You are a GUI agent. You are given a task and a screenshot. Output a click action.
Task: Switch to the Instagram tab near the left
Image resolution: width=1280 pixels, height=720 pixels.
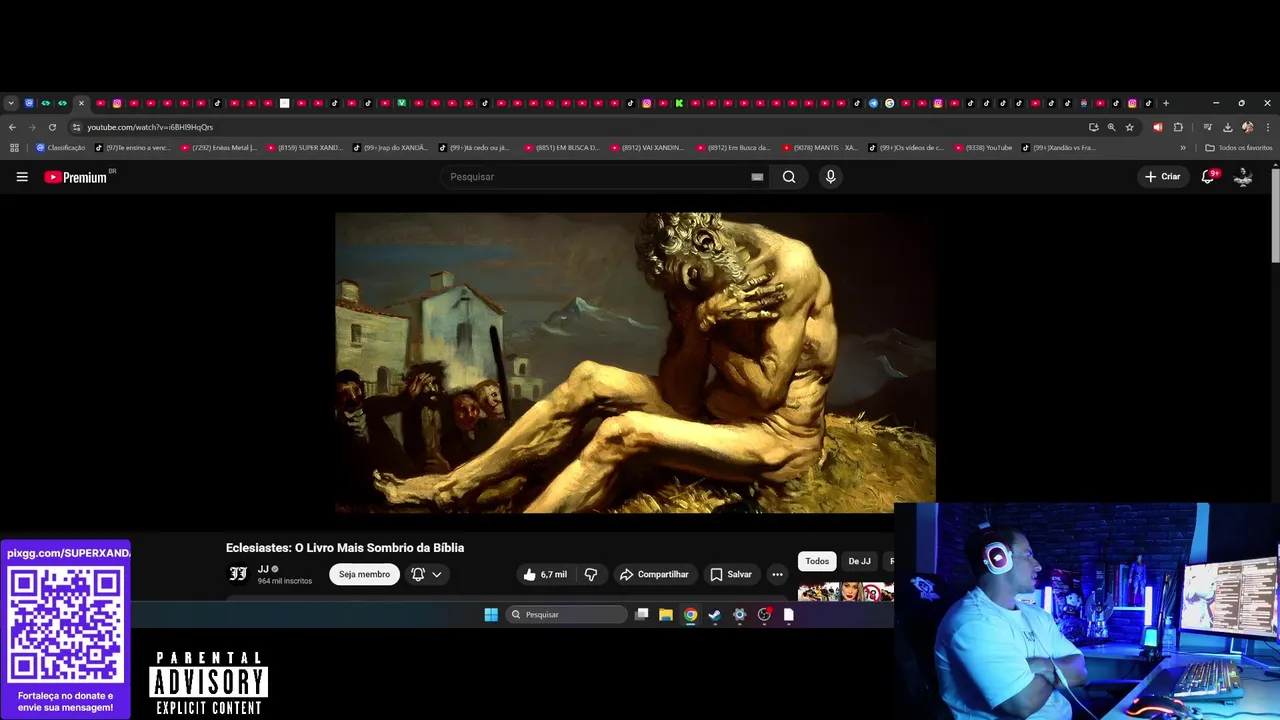coord(117,103)
